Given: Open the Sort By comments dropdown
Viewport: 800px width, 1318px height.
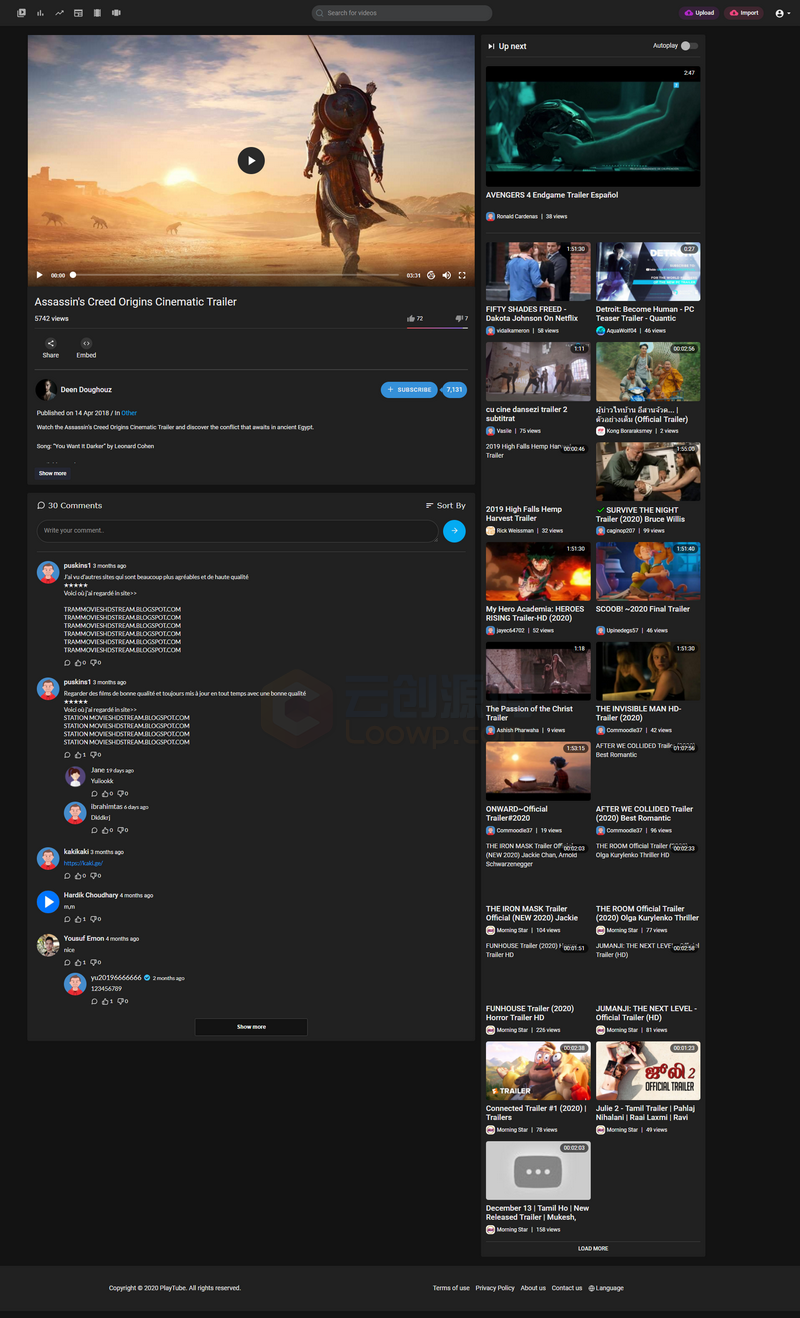Looking at the screenshot, I should [x=446, y=506].
